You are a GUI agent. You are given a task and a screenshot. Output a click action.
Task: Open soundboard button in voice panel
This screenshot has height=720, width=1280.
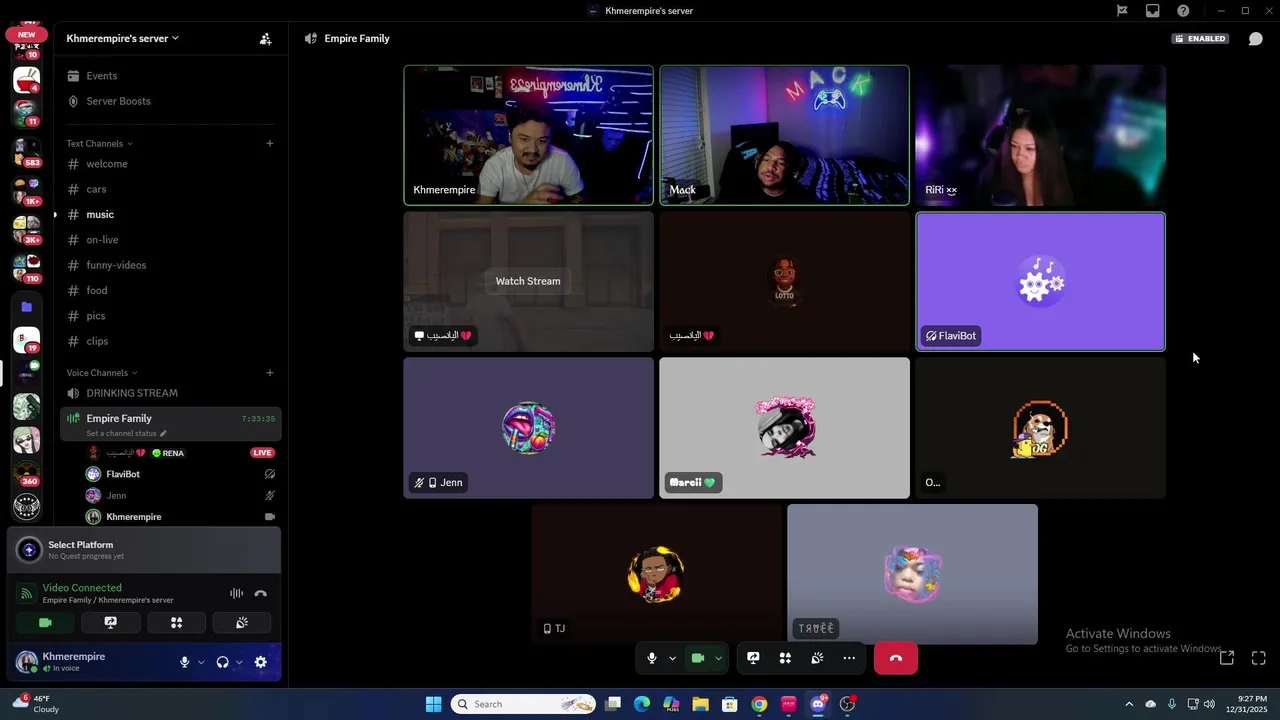point(242,622)
